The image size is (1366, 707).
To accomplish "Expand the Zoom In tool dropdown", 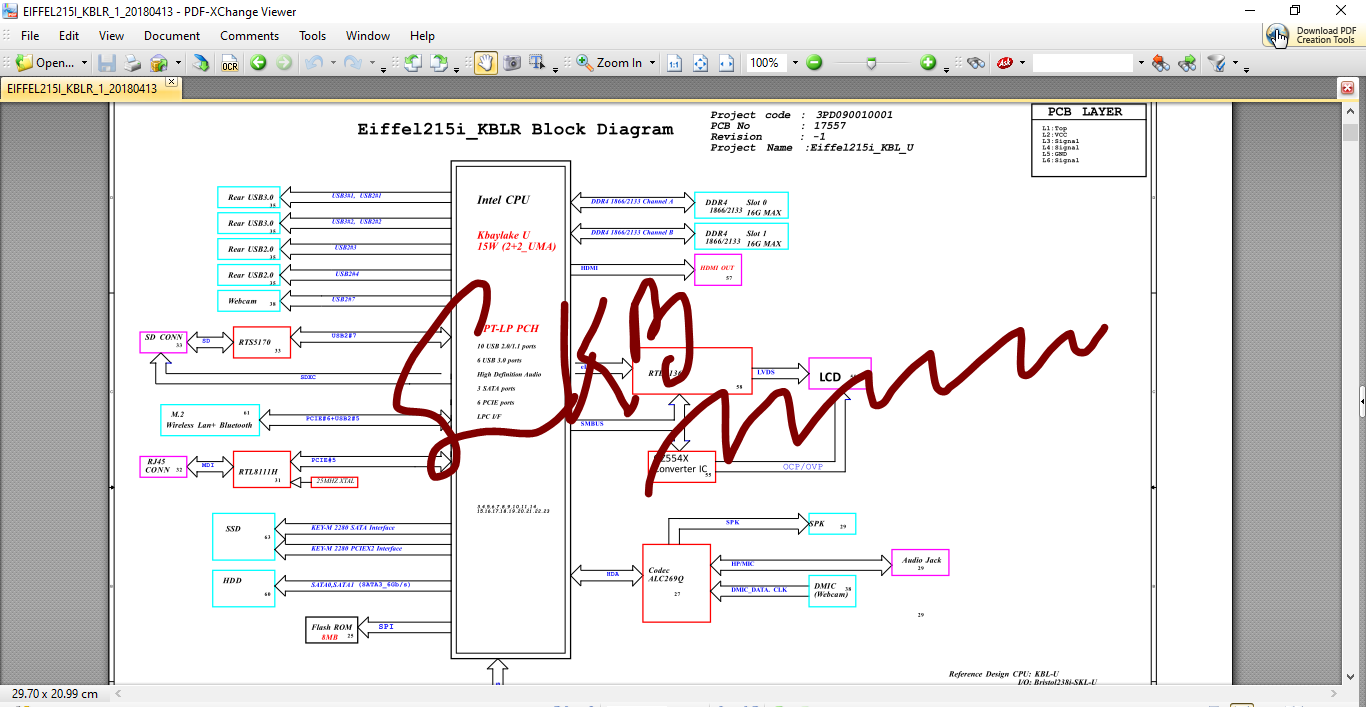I will click(x=652, y=63).
